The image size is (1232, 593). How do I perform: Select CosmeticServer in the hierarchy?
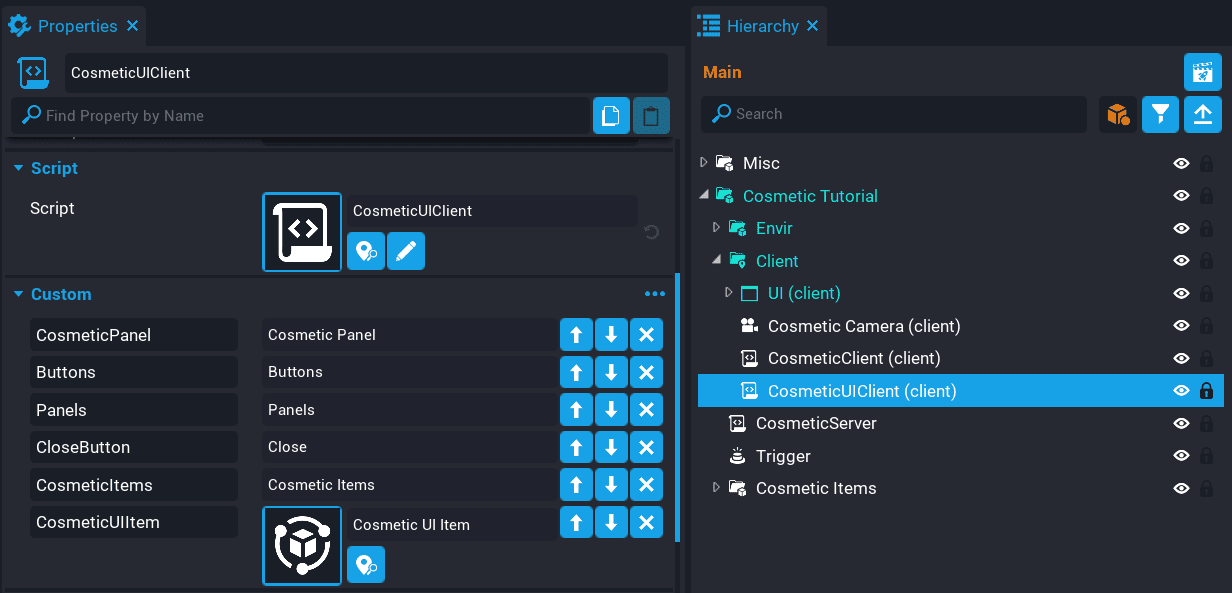click(816, 423)
